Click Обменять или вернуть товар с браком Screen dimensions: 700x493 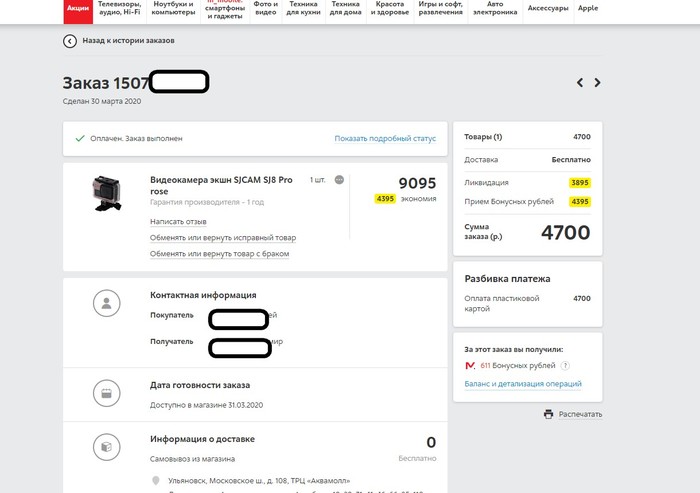point(219,254)
